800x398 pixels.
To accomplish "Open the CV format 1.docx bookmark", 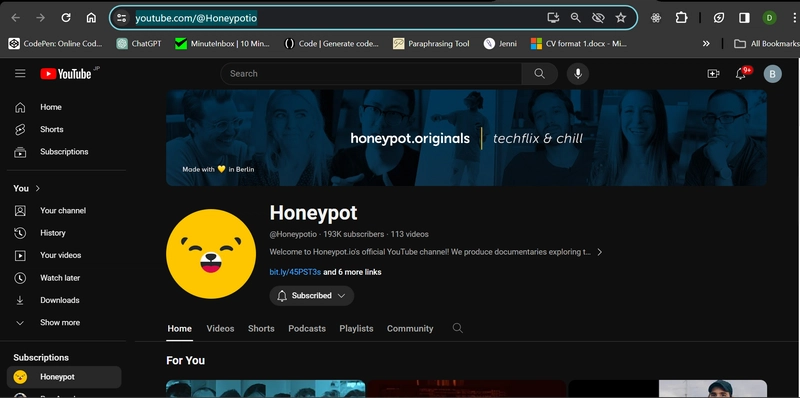I will (579, 44).
